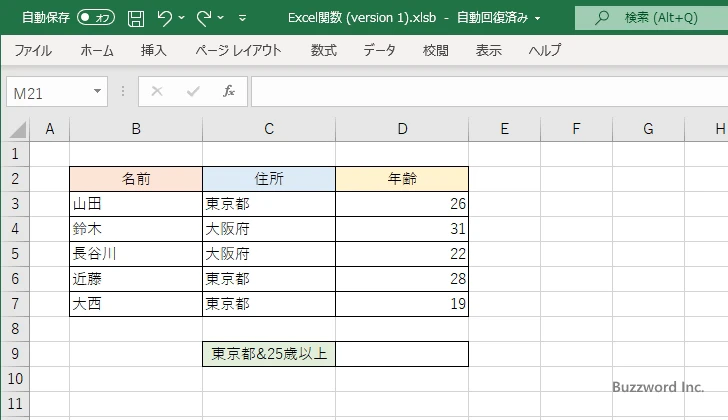The width and height of the screenshot is (728, 420).
Task: Select the cell containing 鈴木
Action: (136, 229)
